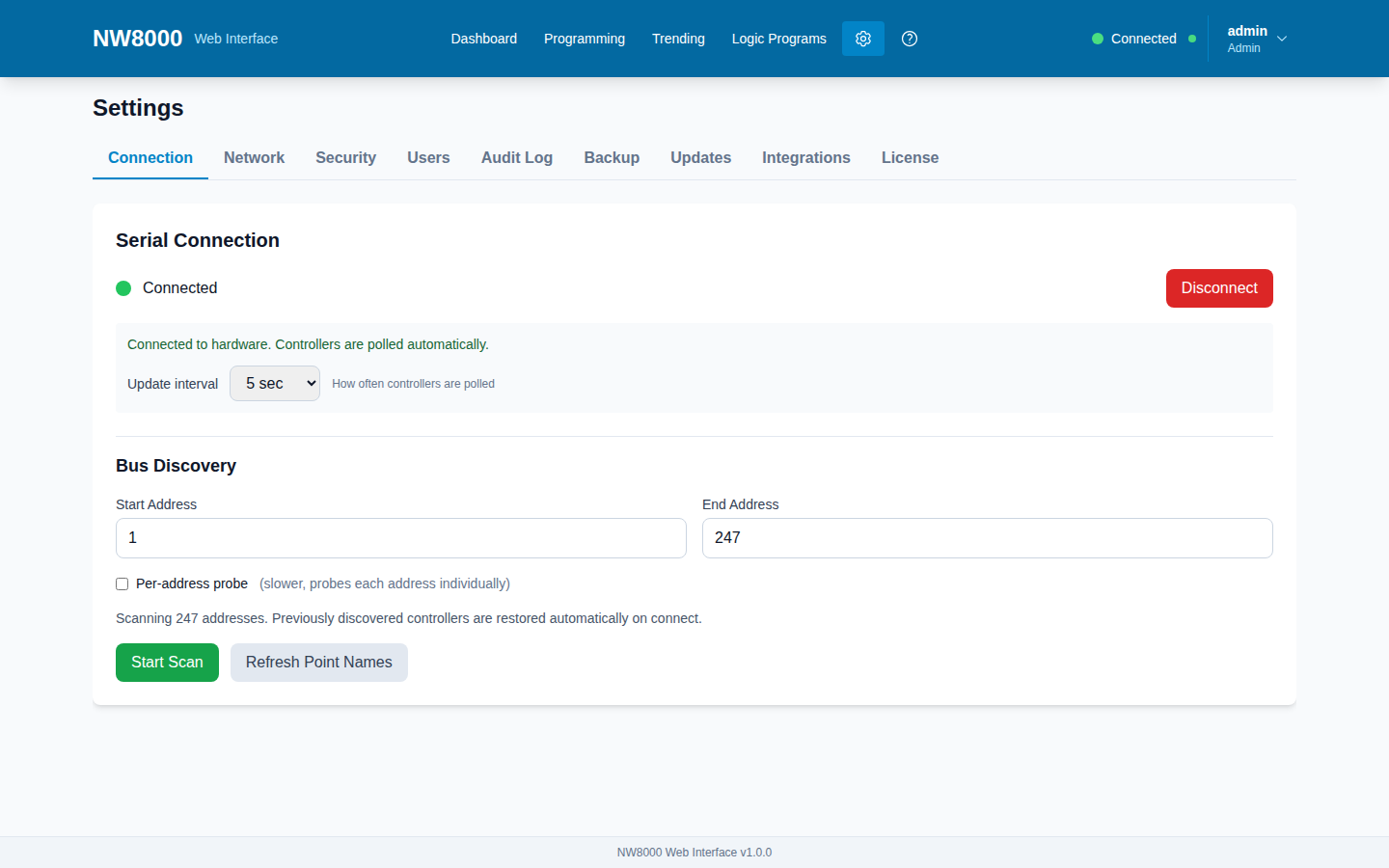This screenshot has height=868, width=1389.
Task: Click the 'NW8000 Web Interface v1.0.0' footer text
Action: 694,853
